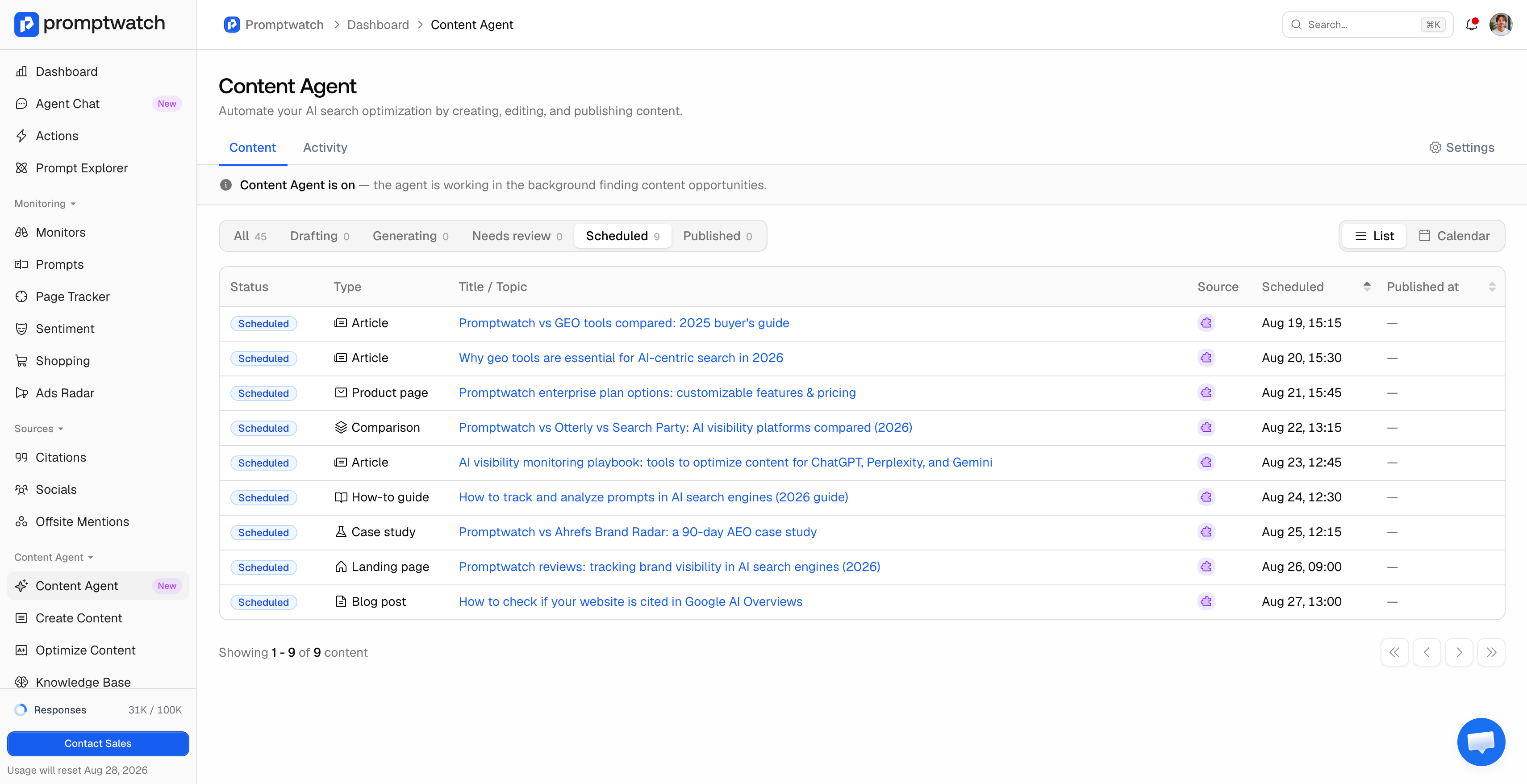Open Monitors page
1527x784 pixels.
point(98,232)
